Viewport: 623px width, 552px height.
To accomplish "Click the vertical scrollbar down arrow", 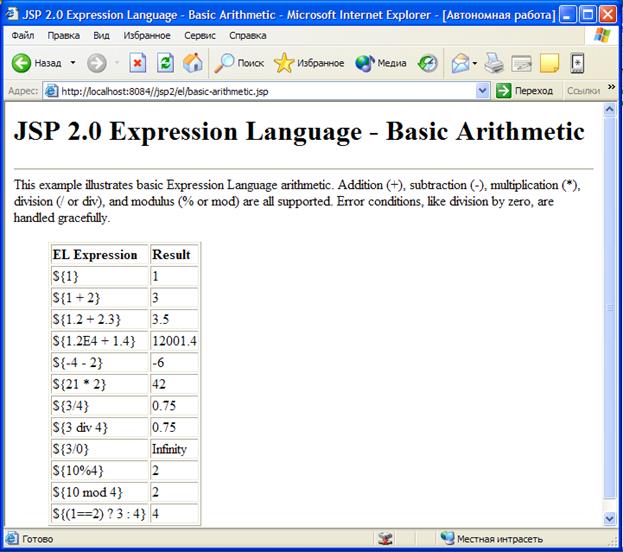I will [610, 519].
